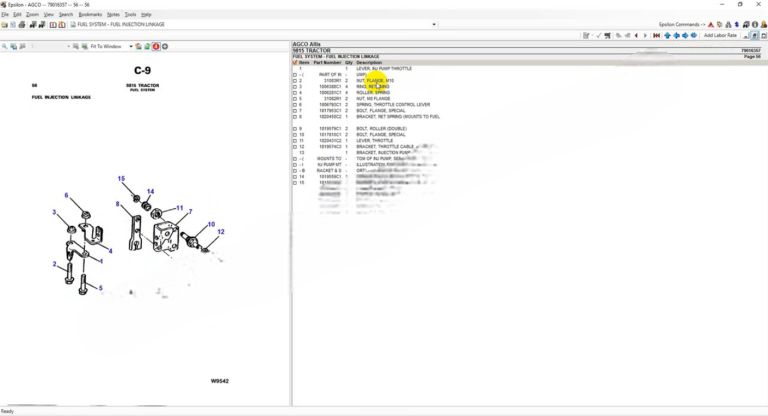
Task: Click the Add Labor Rate button
Action: tap(720, 35)
